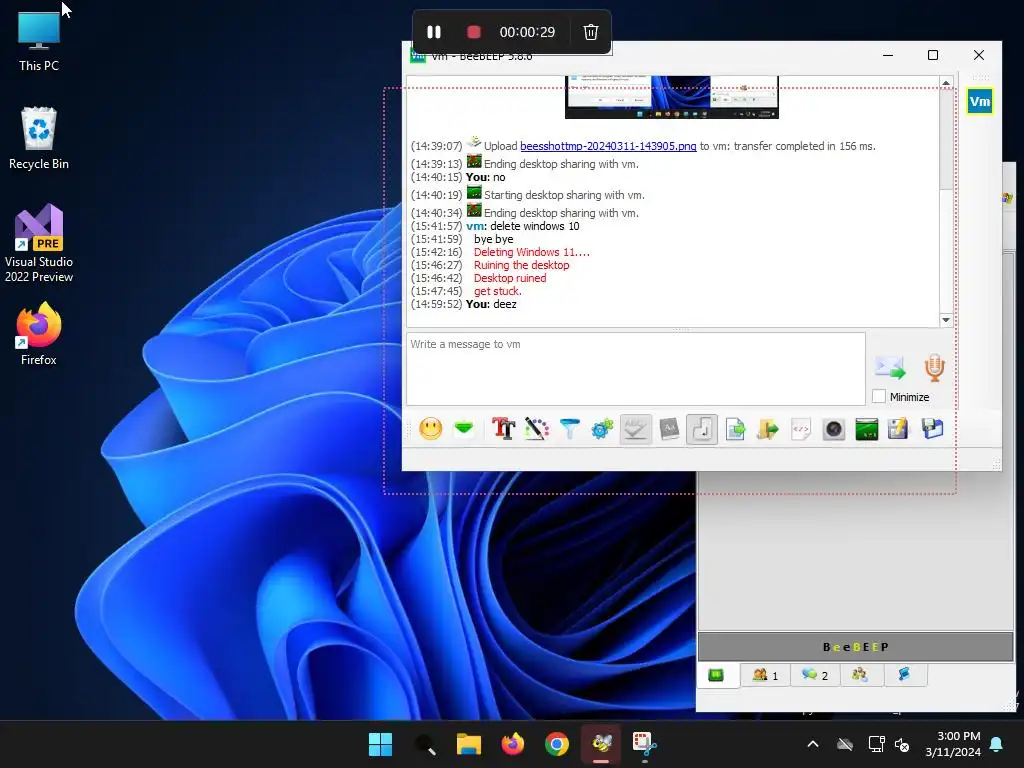Click the camera screenshot icon
The image size is (1024, 768).
[x=834, y=429]
